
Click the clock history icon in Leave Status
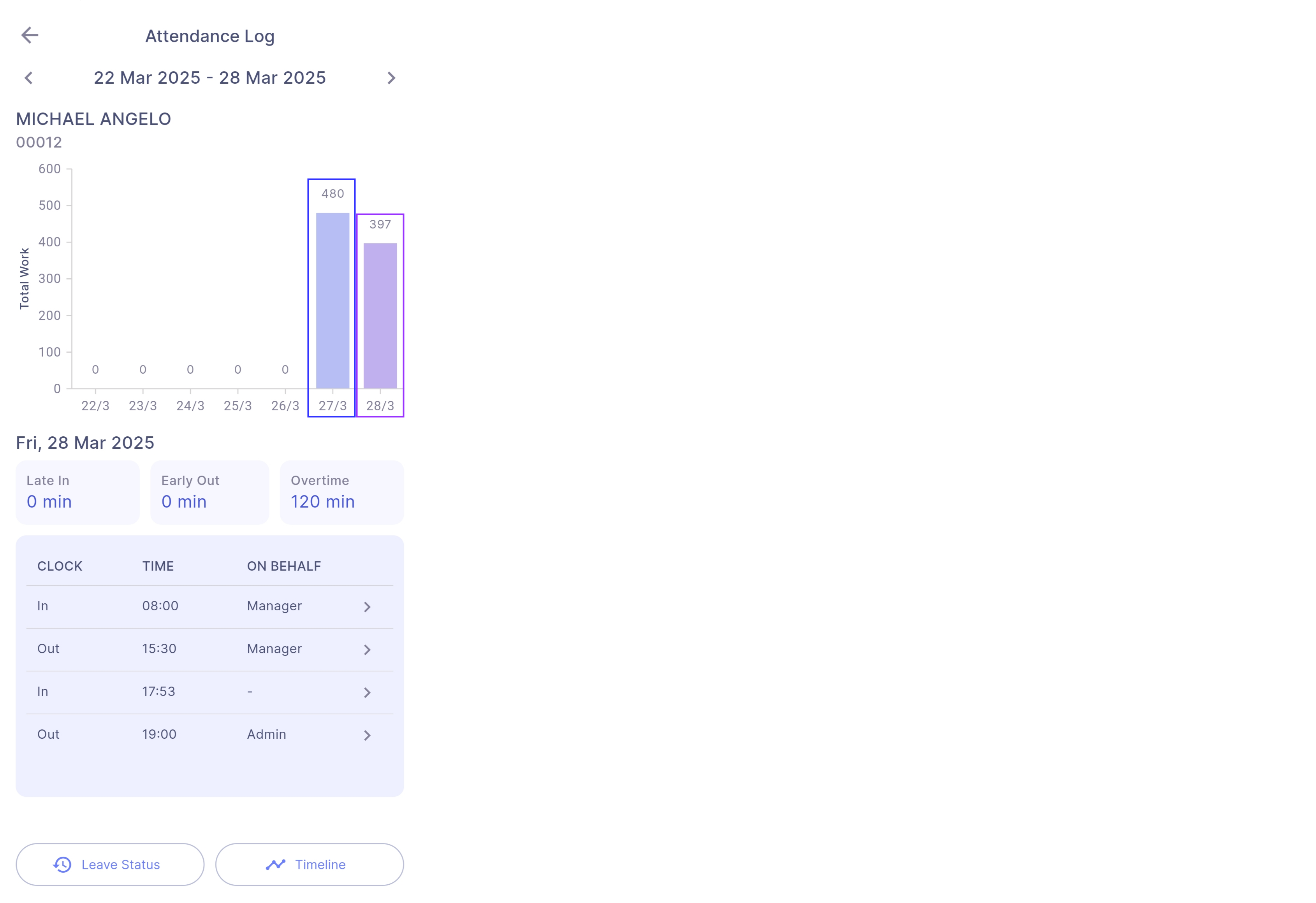click(62, 864)
